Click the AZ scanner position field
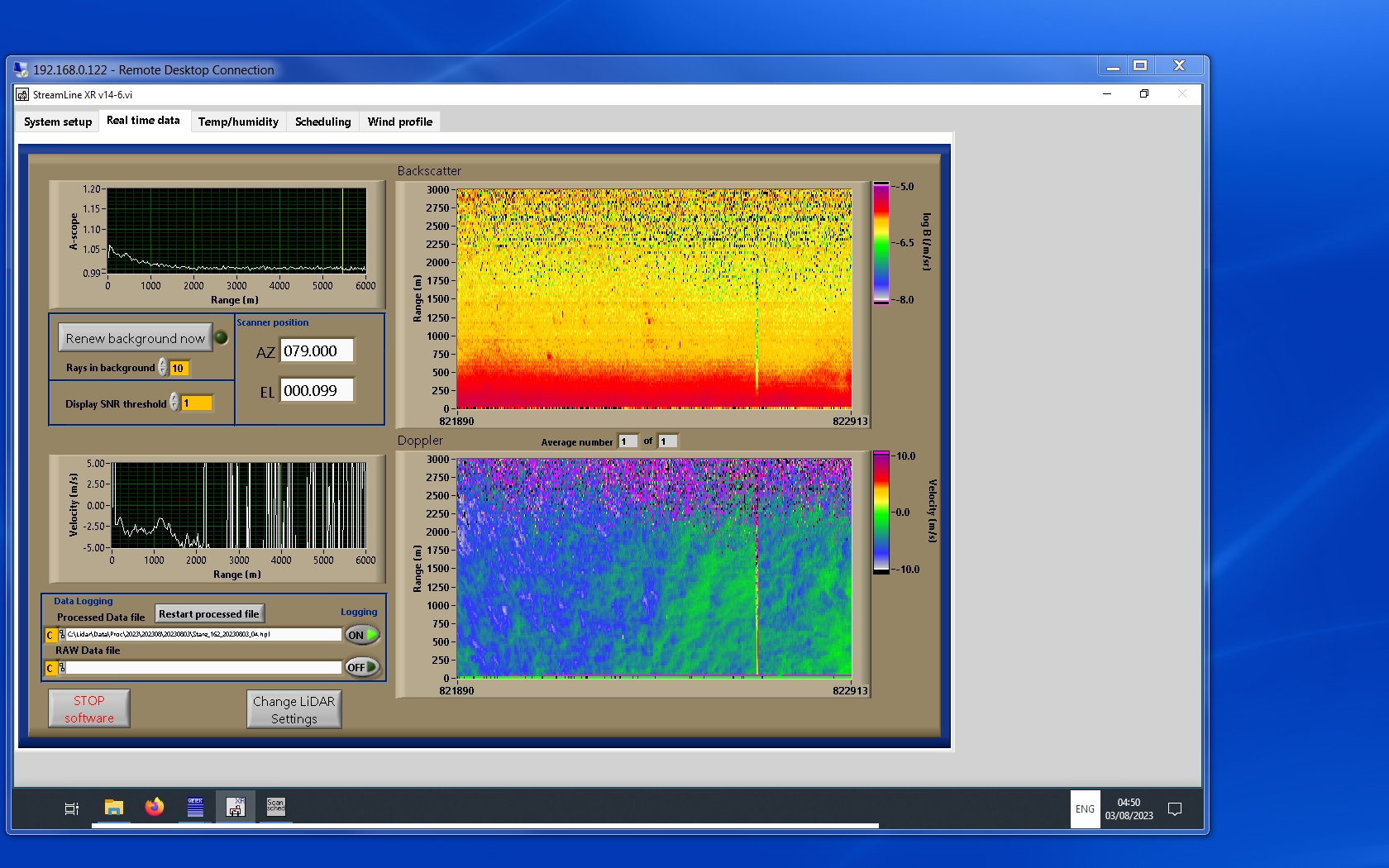Viewport: 1389px width, 868px height. point(317,351)
